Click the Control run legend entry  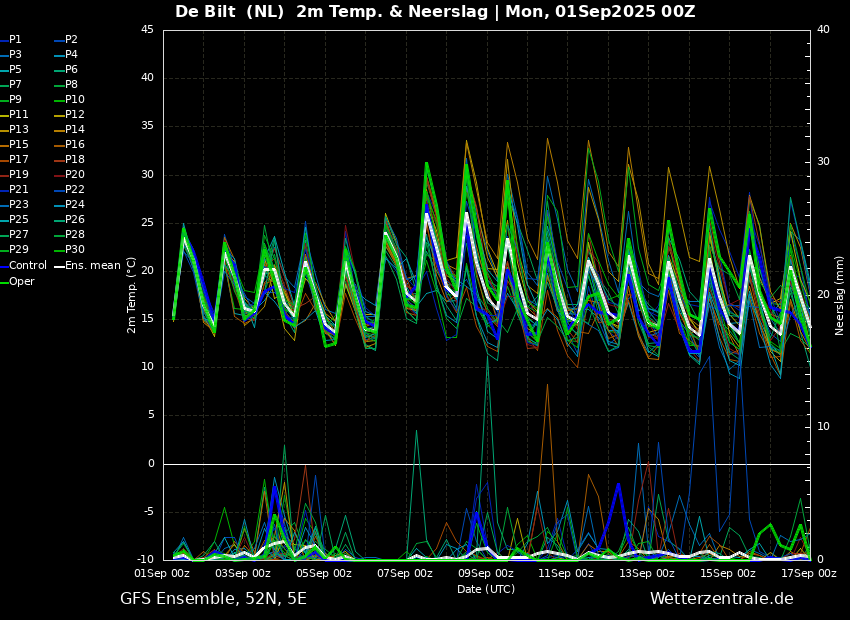click(27, 266)
